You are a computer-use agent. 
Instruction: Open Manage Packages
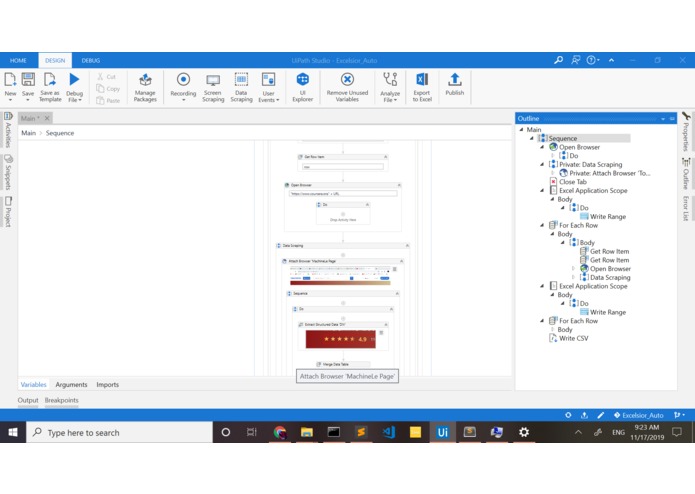pos(145,88)
